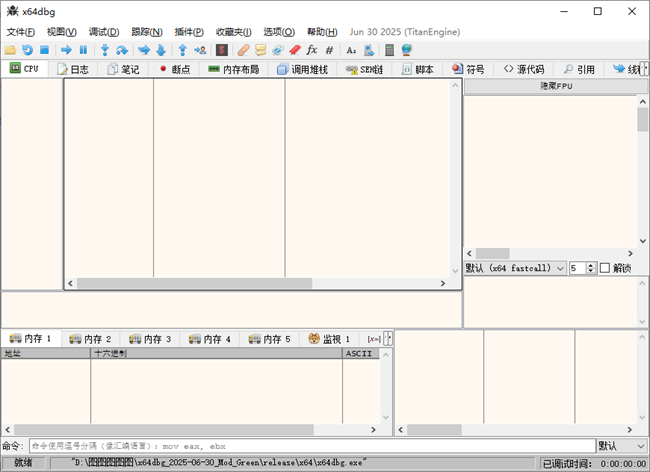
Task: Open the 默认 (x64 fastcall) dropdown
Action: 515,268
